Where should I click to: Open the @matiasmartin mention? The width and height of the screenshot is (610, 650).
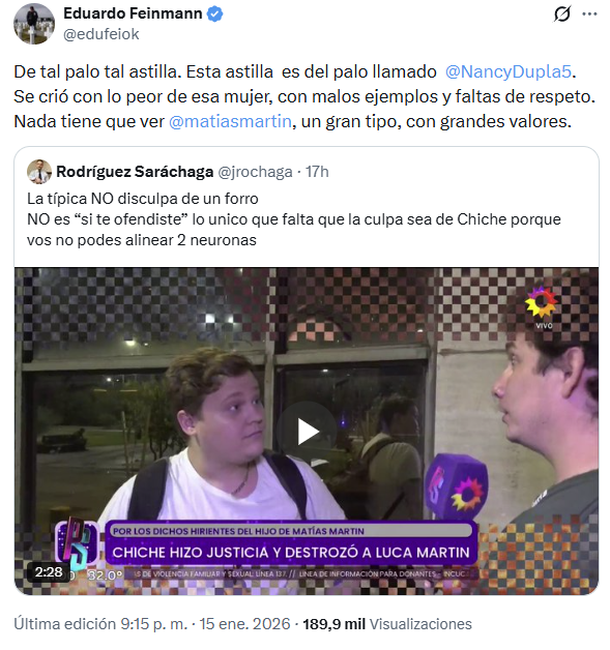click(230, 121)
